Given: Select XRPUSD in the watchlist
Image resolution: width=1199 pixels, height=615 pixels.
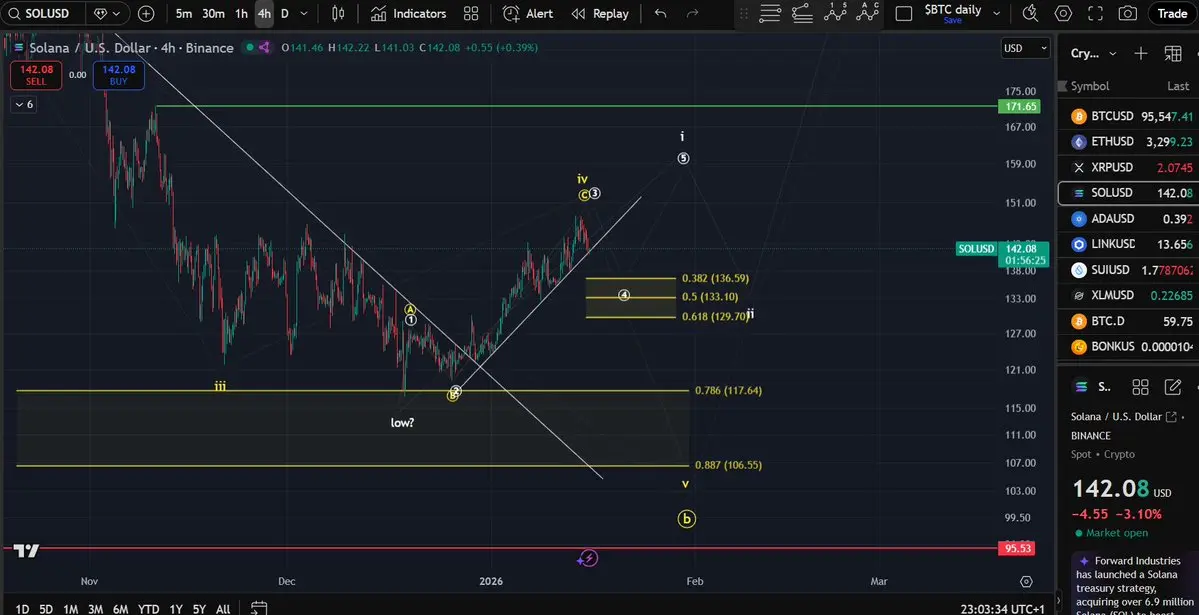Looking at the screenshot, I should coord(1128,168).
